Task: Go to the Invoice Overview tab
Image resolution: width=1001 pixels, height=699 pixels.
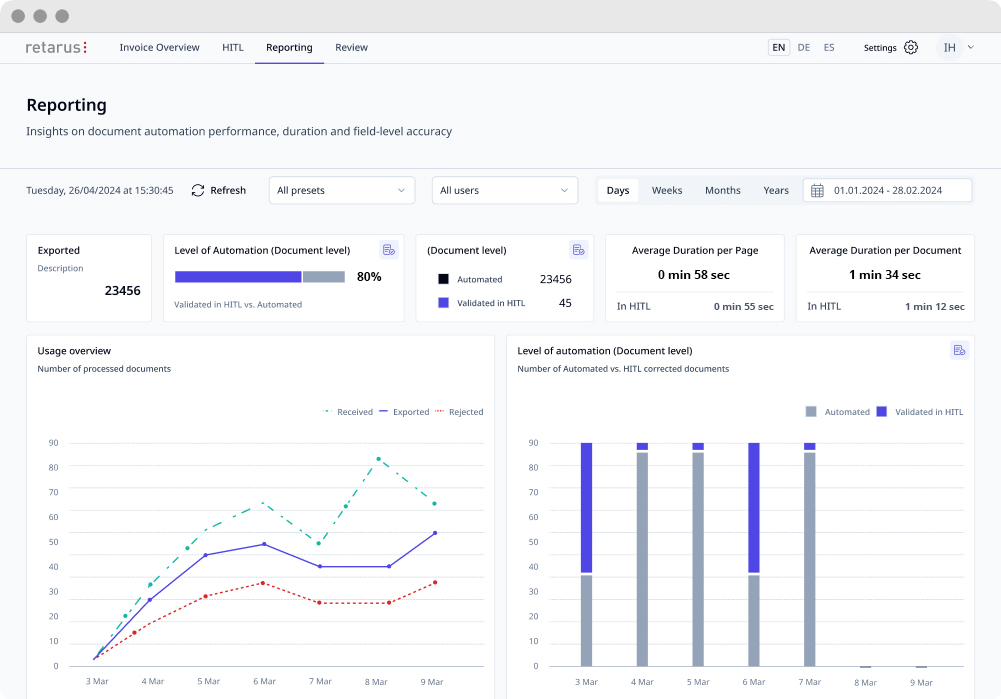Action: coord(160,47)
